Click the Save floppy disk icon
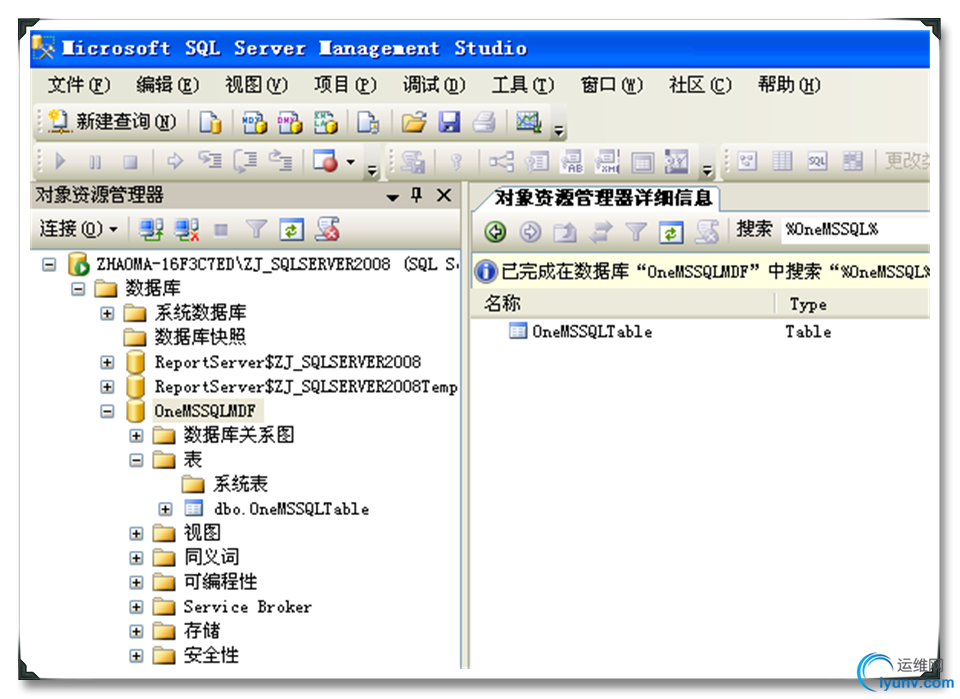This screenshot has width=960, height=699. [449, 122]
